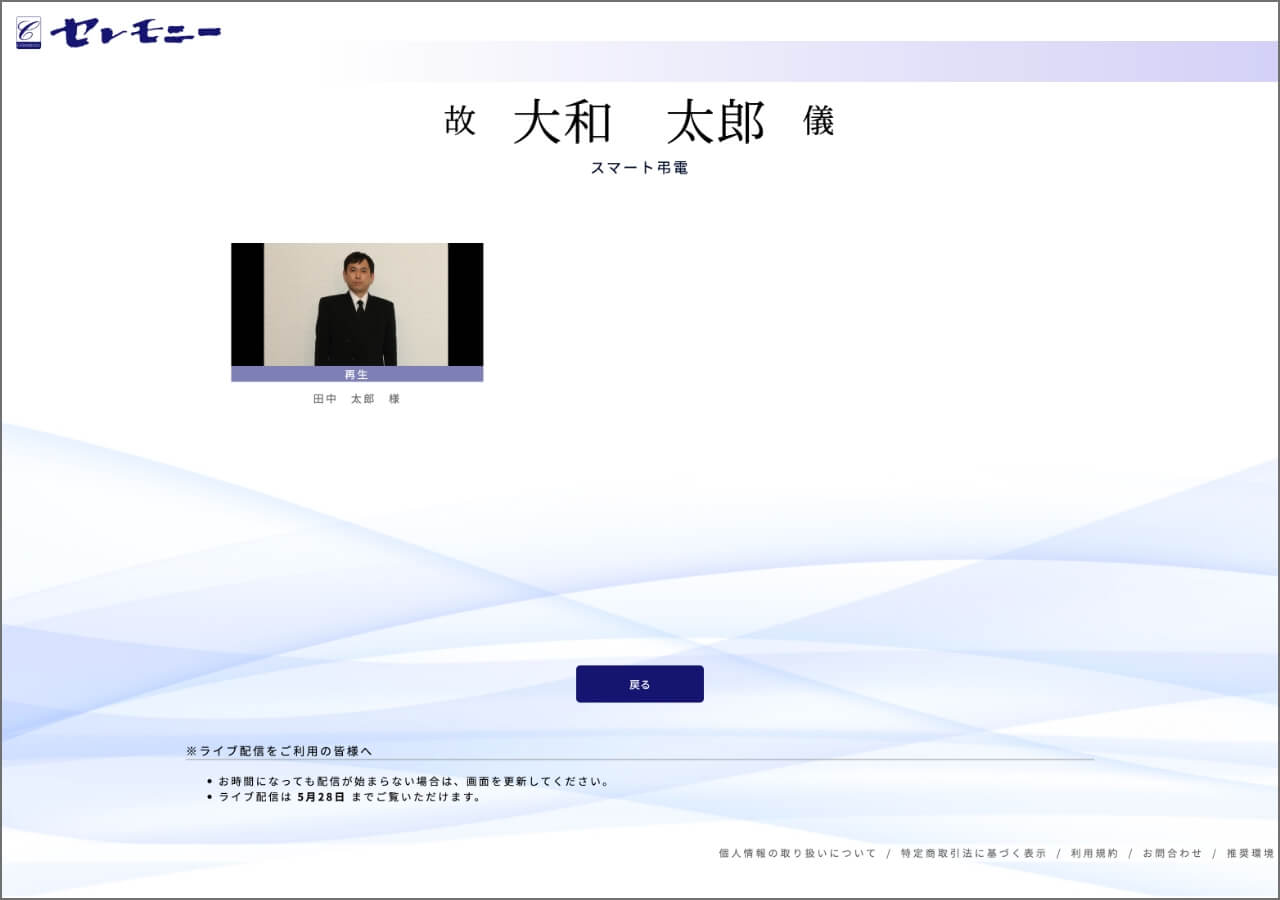The height and width of the screenshot is (900, 1280).
Task: Open 個人情報の取り扱いについて footer link
Action: pyautogui.click(x=797, y=854)
